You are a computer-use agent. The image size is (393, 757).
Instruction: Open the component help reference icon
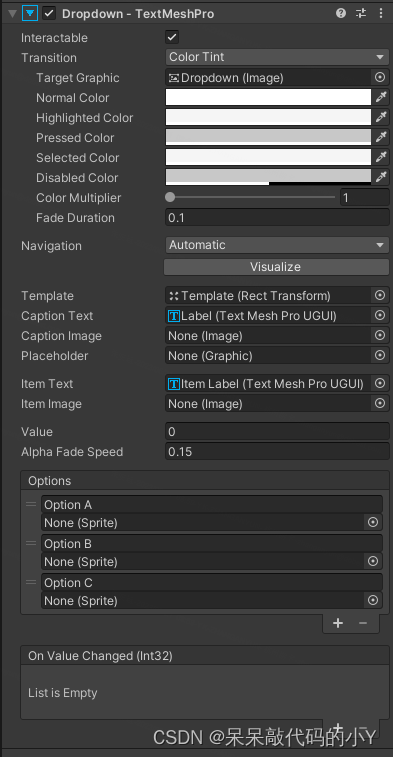341,14
